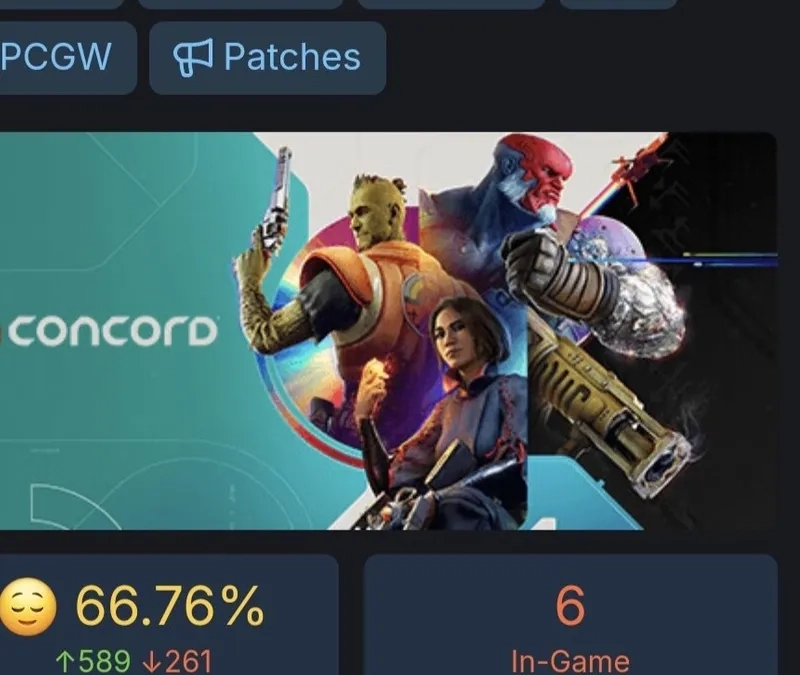
Task: Click the megaphone icon beside Patches
Action: pos(193,58)
